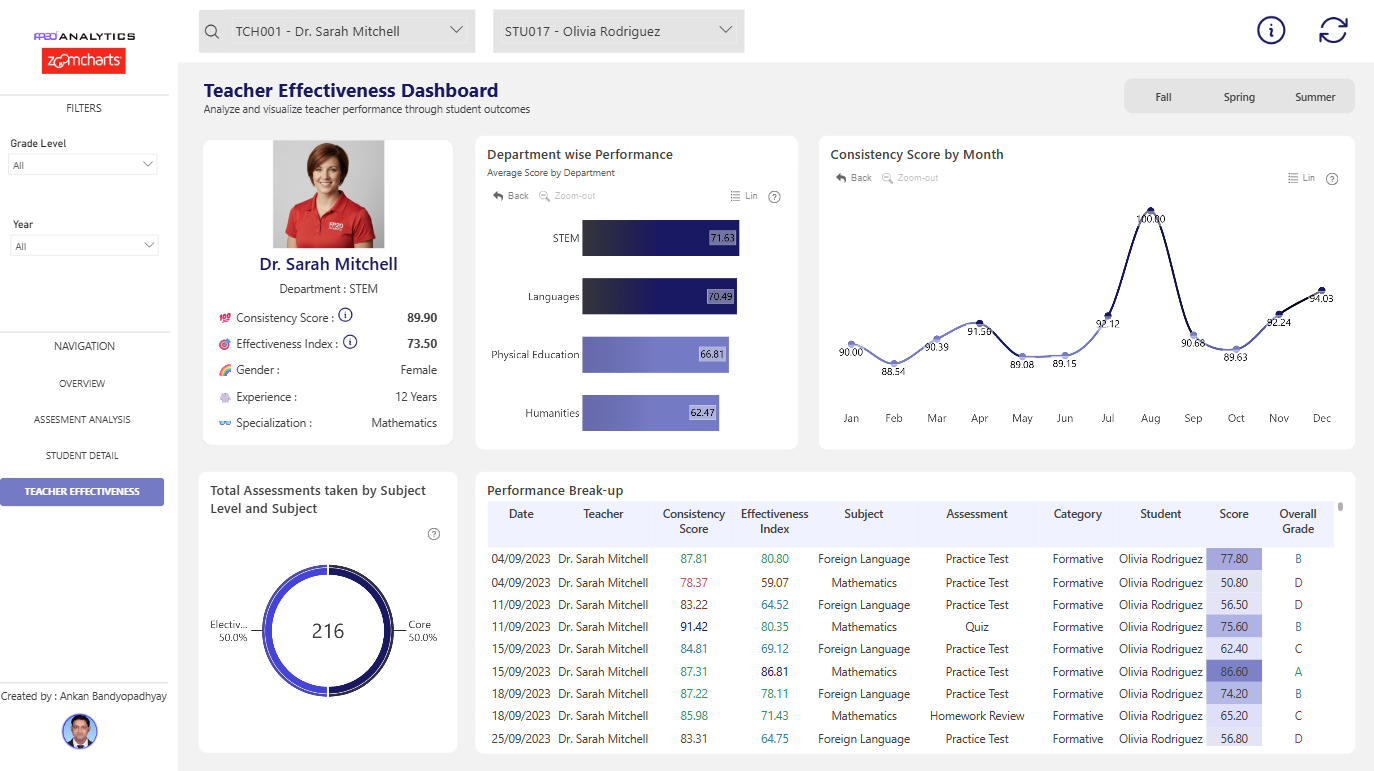Viewport: 1374px width, 771px height.
Task: Click the 25/09/2023 date cell
Action: (520, 739)
